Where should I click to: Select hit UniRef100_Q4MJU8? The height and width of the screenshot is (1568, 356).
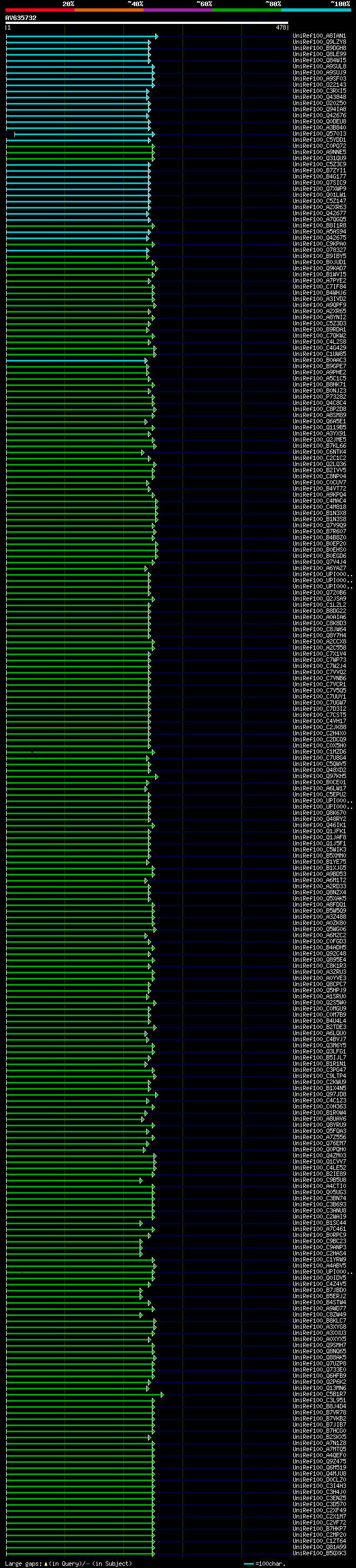[x=319, y=1473]
